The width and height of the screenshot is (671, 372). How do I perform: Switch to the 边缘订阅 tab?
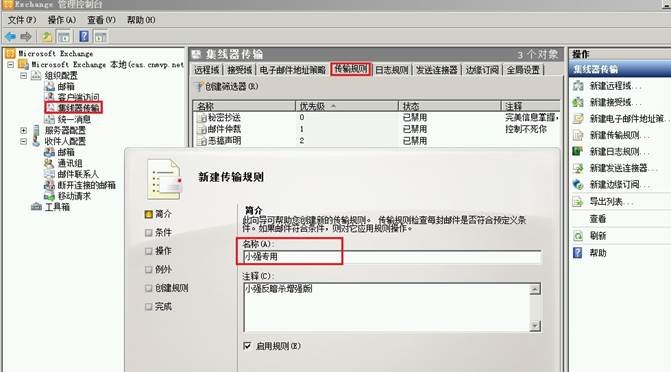(482, 70)
